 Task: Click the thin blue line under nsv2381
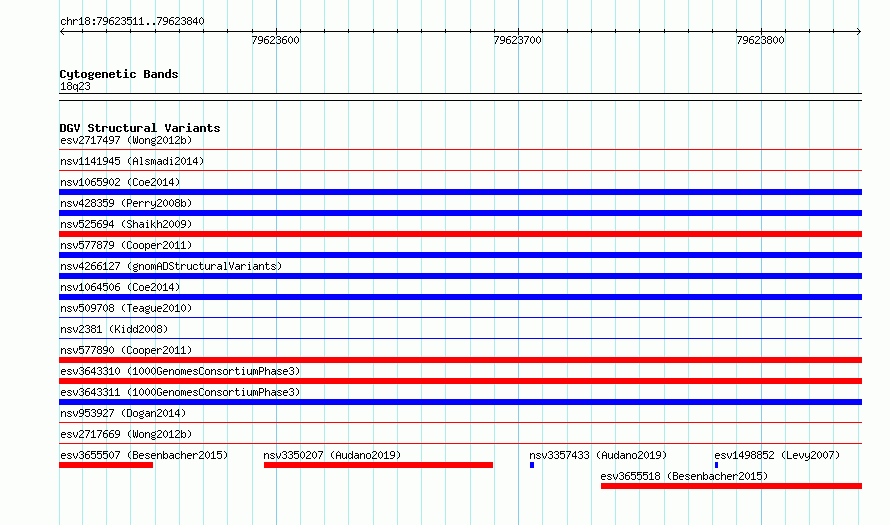(460, 339)
